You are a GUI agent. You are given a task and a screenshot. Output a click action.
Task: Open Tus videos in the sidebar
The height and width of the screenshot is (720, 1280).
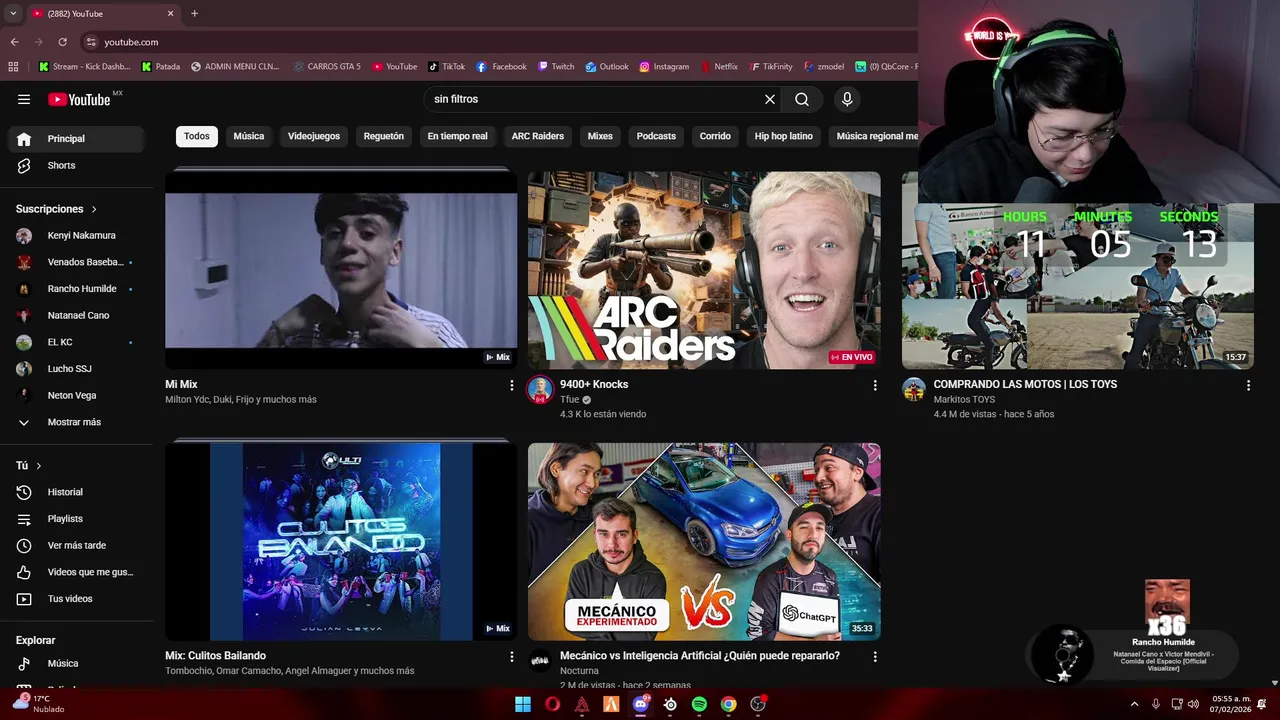coord(76,599)
